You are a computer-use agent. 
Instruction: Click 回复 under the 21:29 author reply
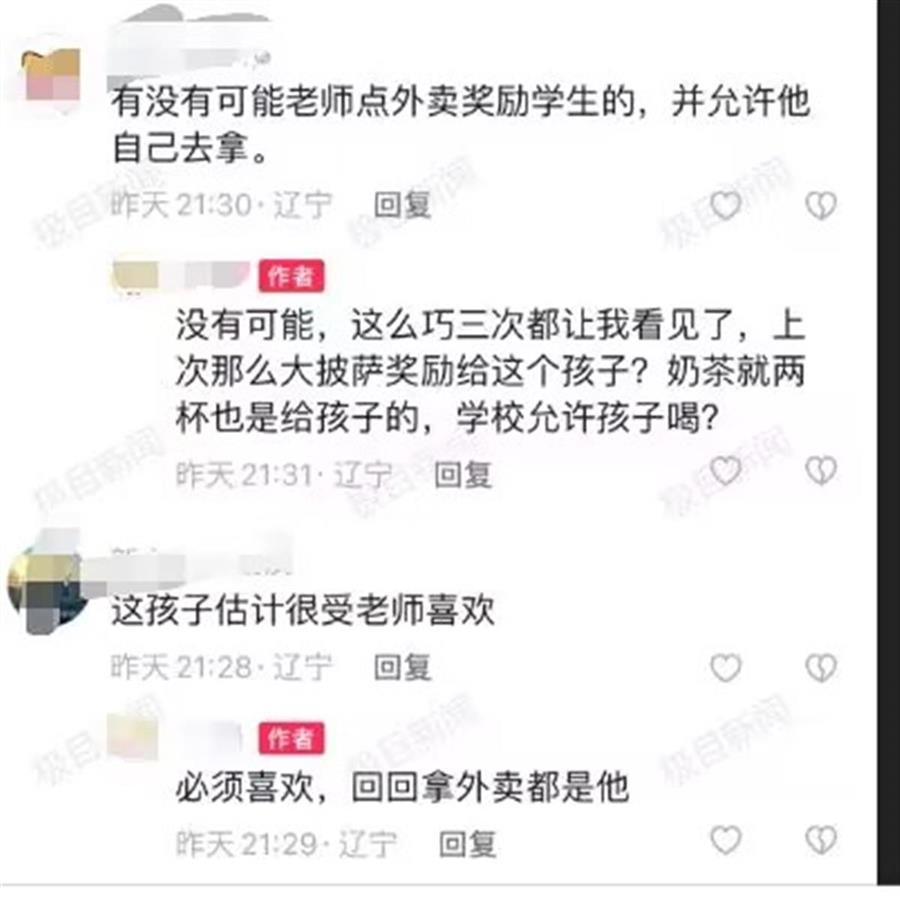tap(467, 844)
